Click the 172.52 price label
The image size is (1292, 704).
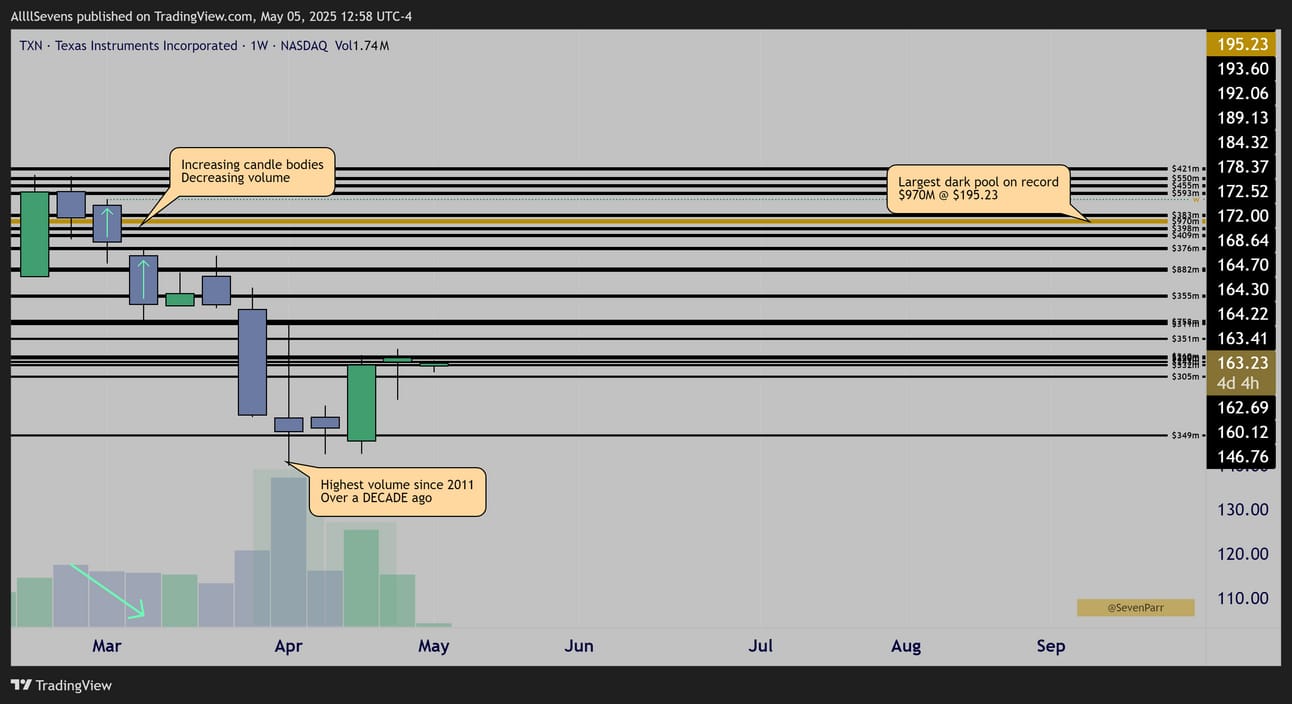tap(1243, 191)
